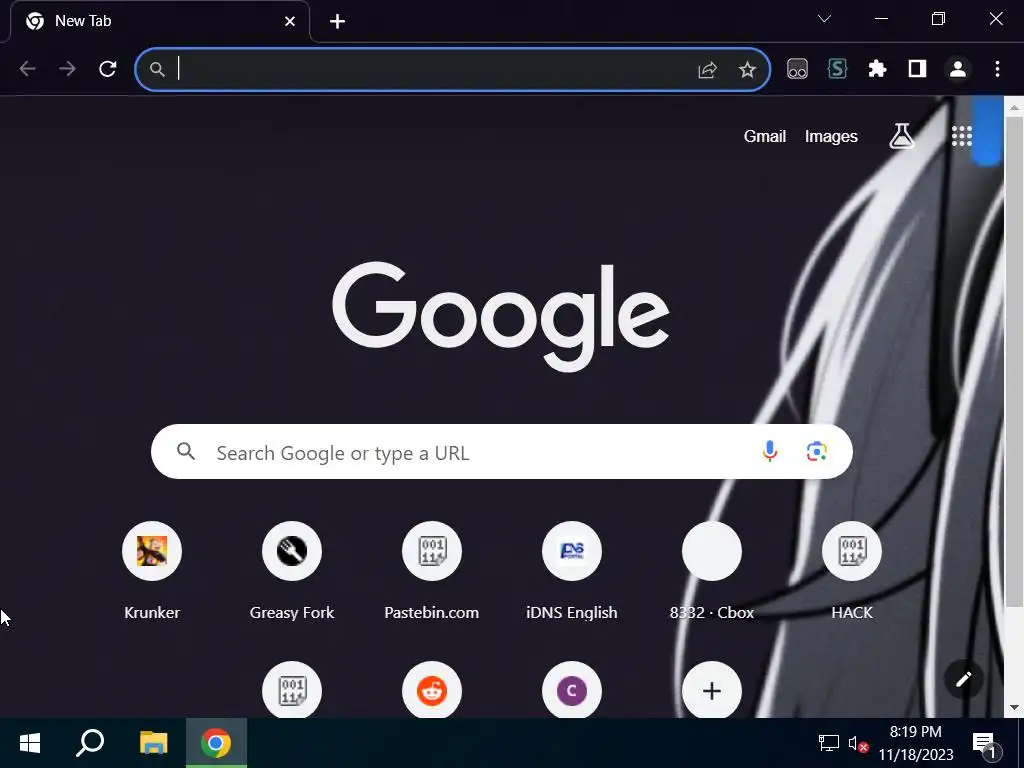Click the browser forward arrow
Viewport: 1024px width, 768px height.
coord(67,69)
